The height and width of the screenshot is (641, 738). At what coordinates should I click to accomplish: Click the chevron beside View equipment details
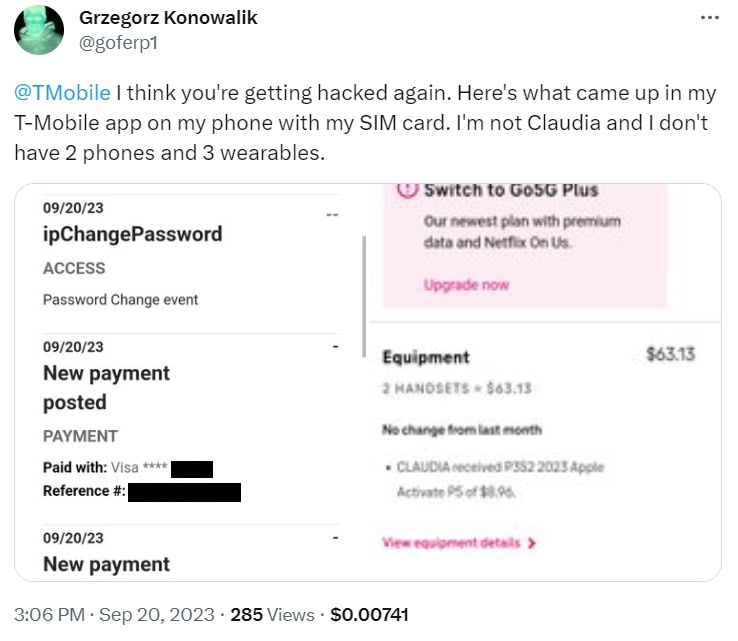coord(532,544)
